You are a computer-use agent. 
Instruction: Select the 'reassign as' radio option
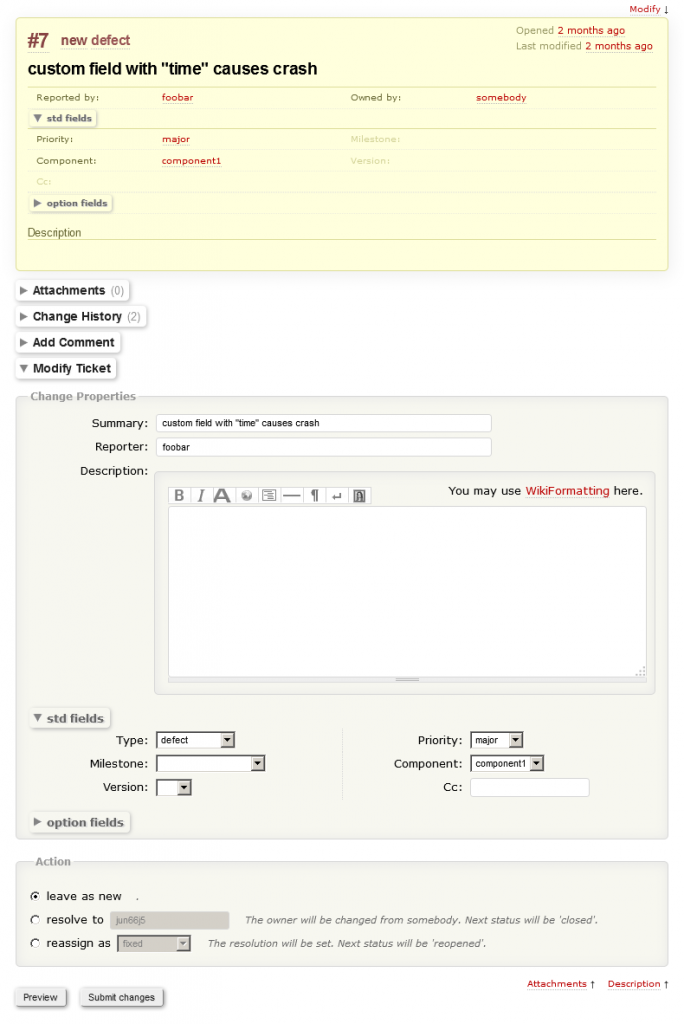pos(36,943)
